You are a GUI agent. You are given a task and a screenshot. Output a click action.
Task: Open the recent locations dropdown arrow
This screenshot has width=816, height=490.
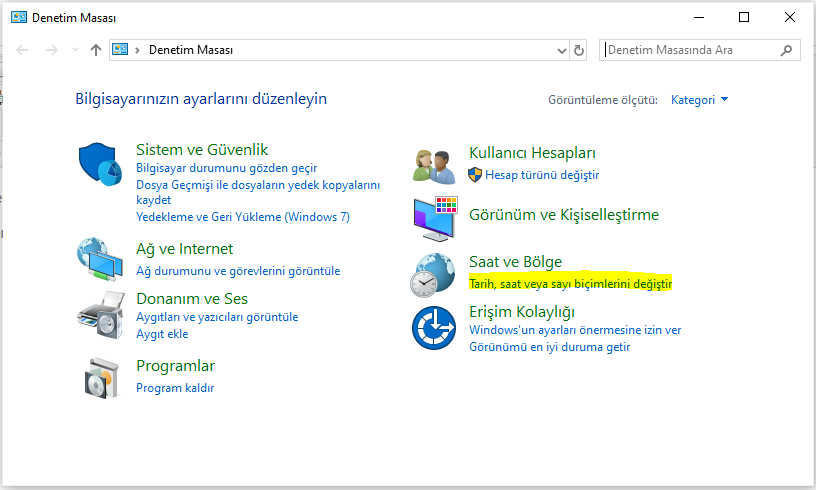[75, 50]
